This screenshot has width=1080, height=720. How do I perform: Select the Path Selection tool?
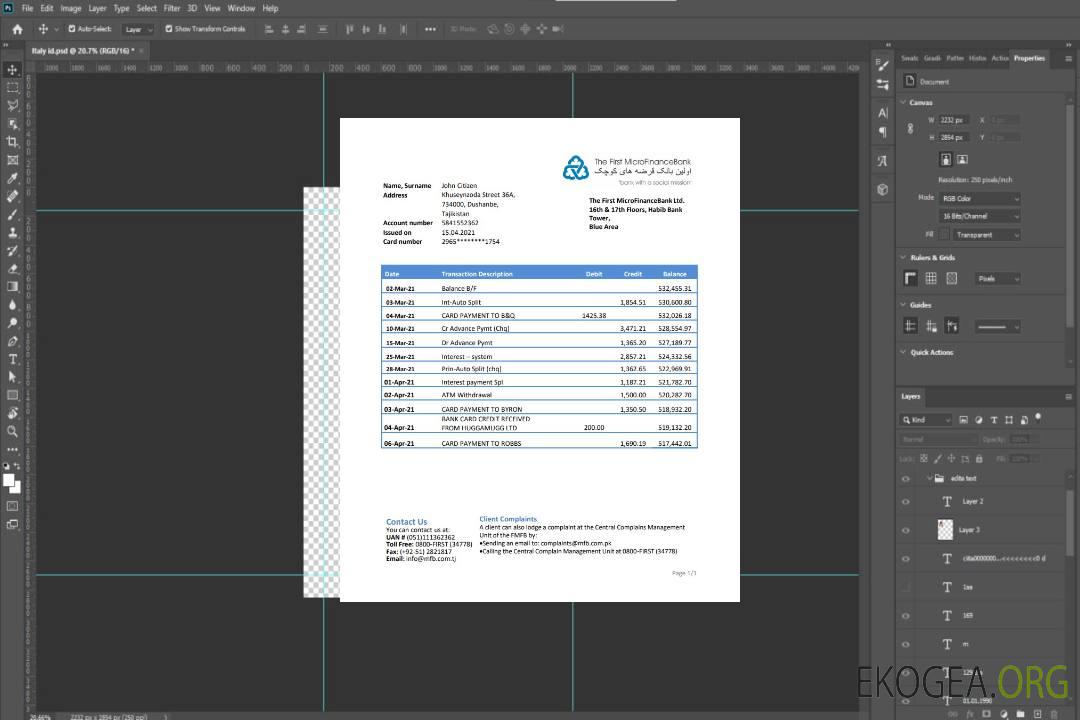(12, 377)
